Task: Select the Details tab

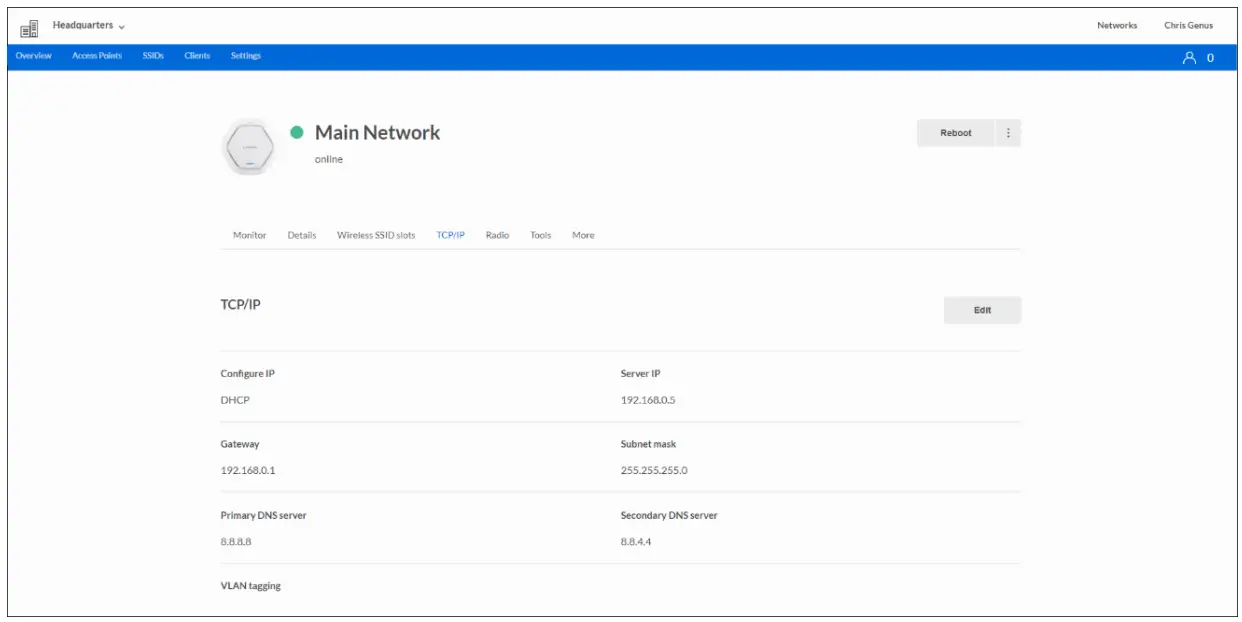Action: (x=302, y=236)
